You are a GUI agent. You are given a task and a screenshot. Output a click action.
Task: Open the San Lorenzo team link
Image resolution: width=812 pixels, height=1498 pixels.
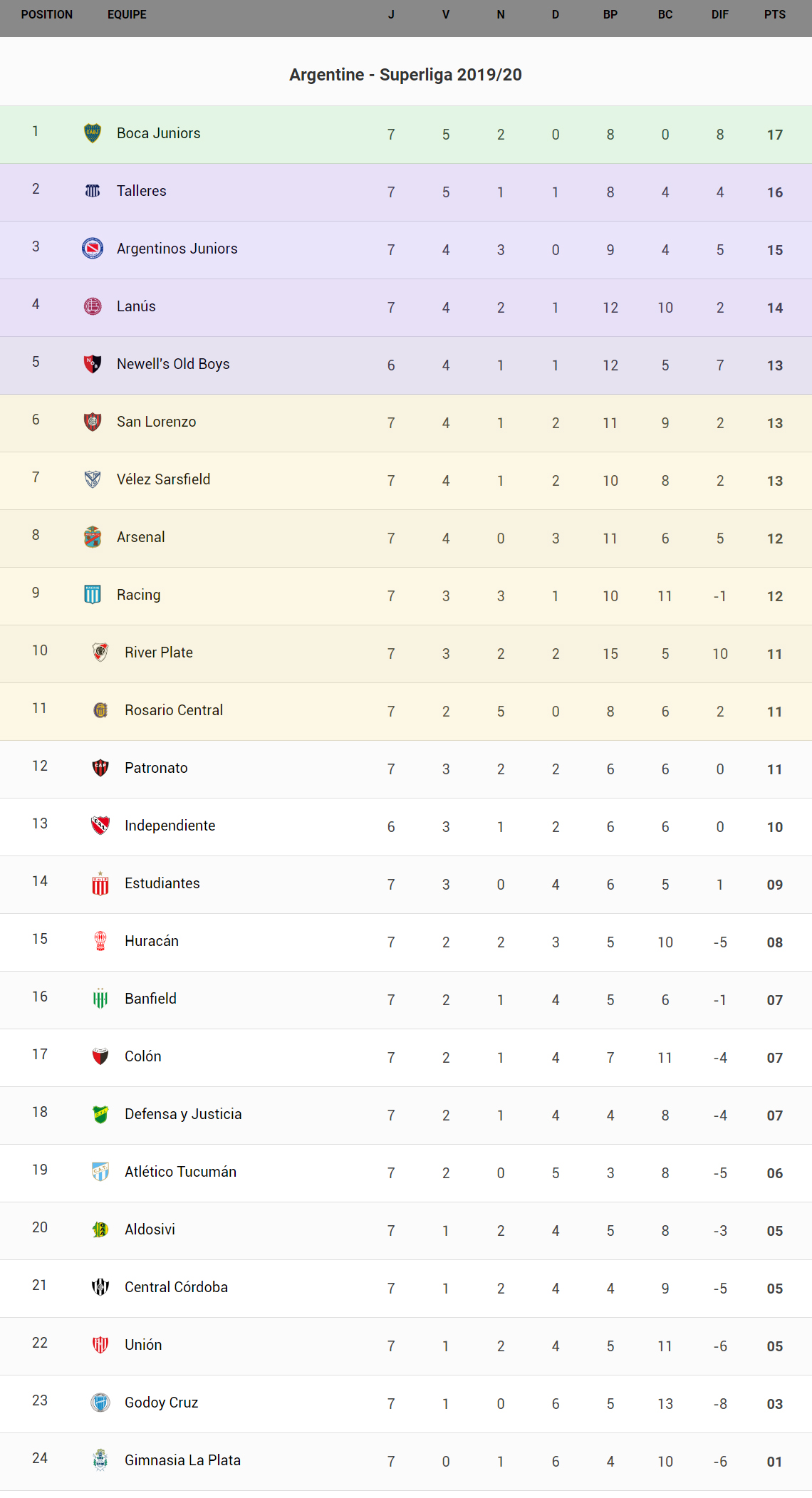(x=156, y=422)
